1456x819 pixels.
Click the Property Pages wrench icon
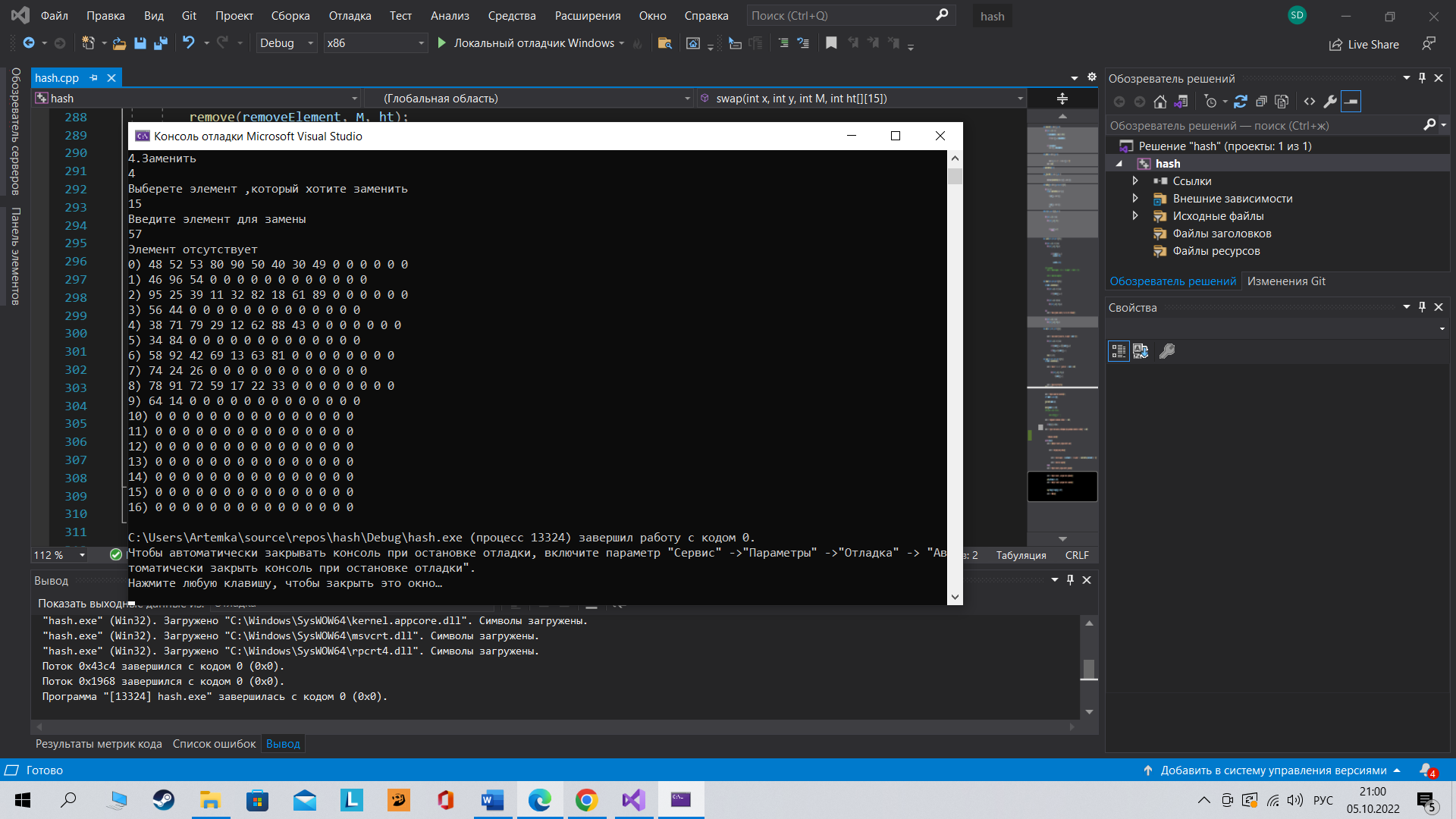[x=1167, y=351]
